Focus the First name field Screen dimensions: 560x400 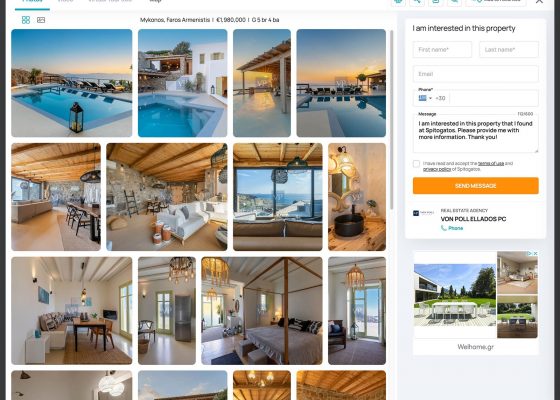[442, 50]
